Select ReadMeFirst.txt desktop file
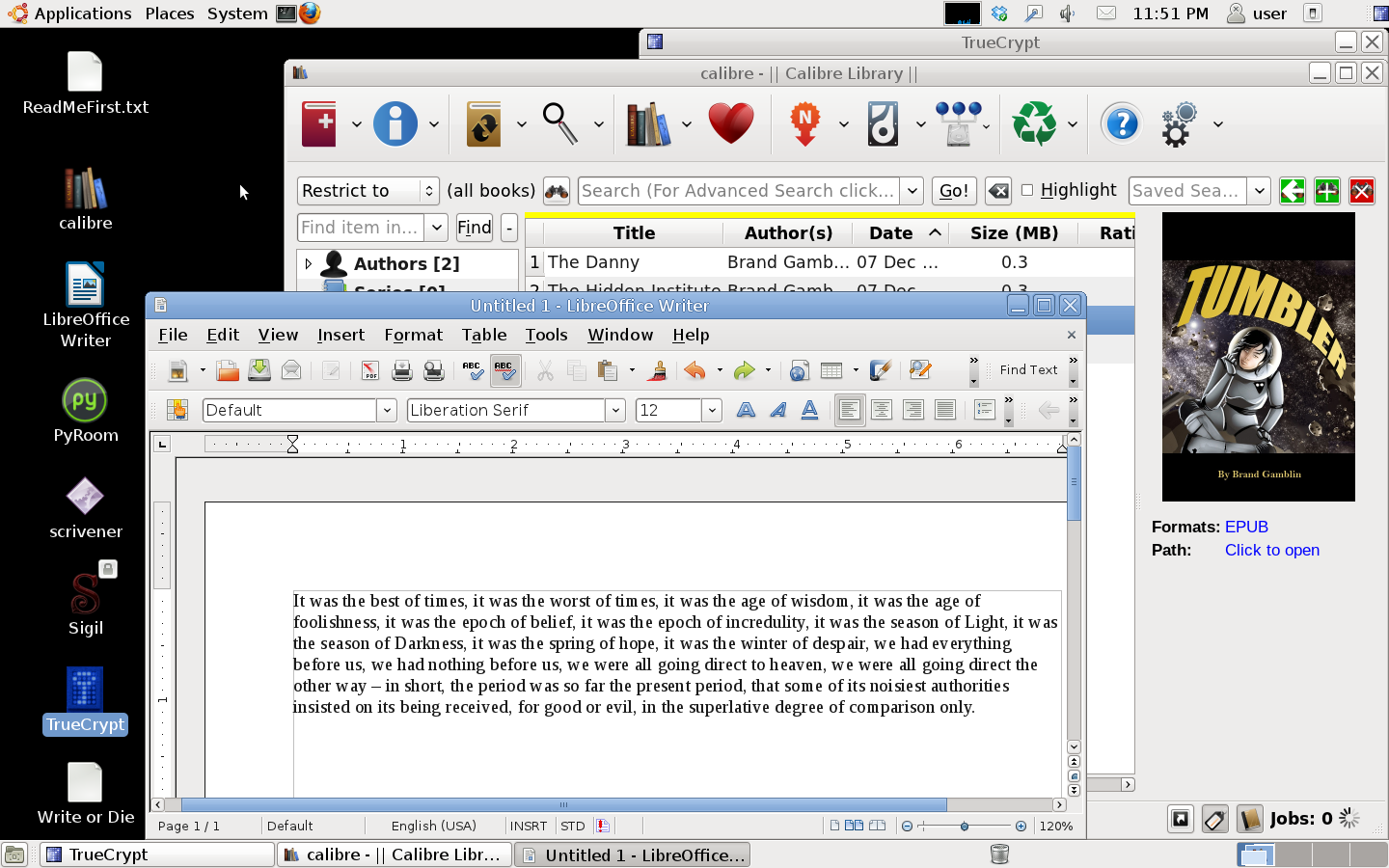This screenshot has height=868, width=1389. tap(85, 84)
